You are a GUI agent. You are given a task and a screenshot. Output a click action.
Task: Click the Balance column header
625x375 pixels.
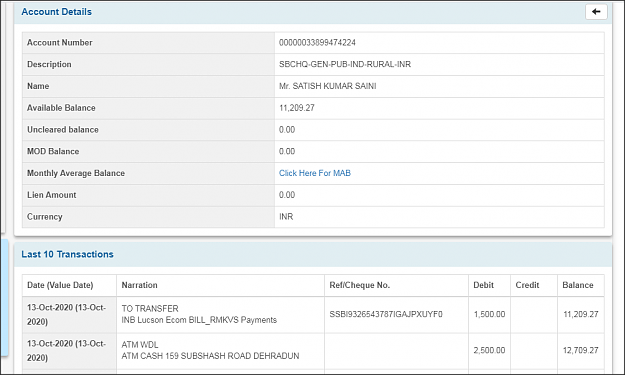578,285
